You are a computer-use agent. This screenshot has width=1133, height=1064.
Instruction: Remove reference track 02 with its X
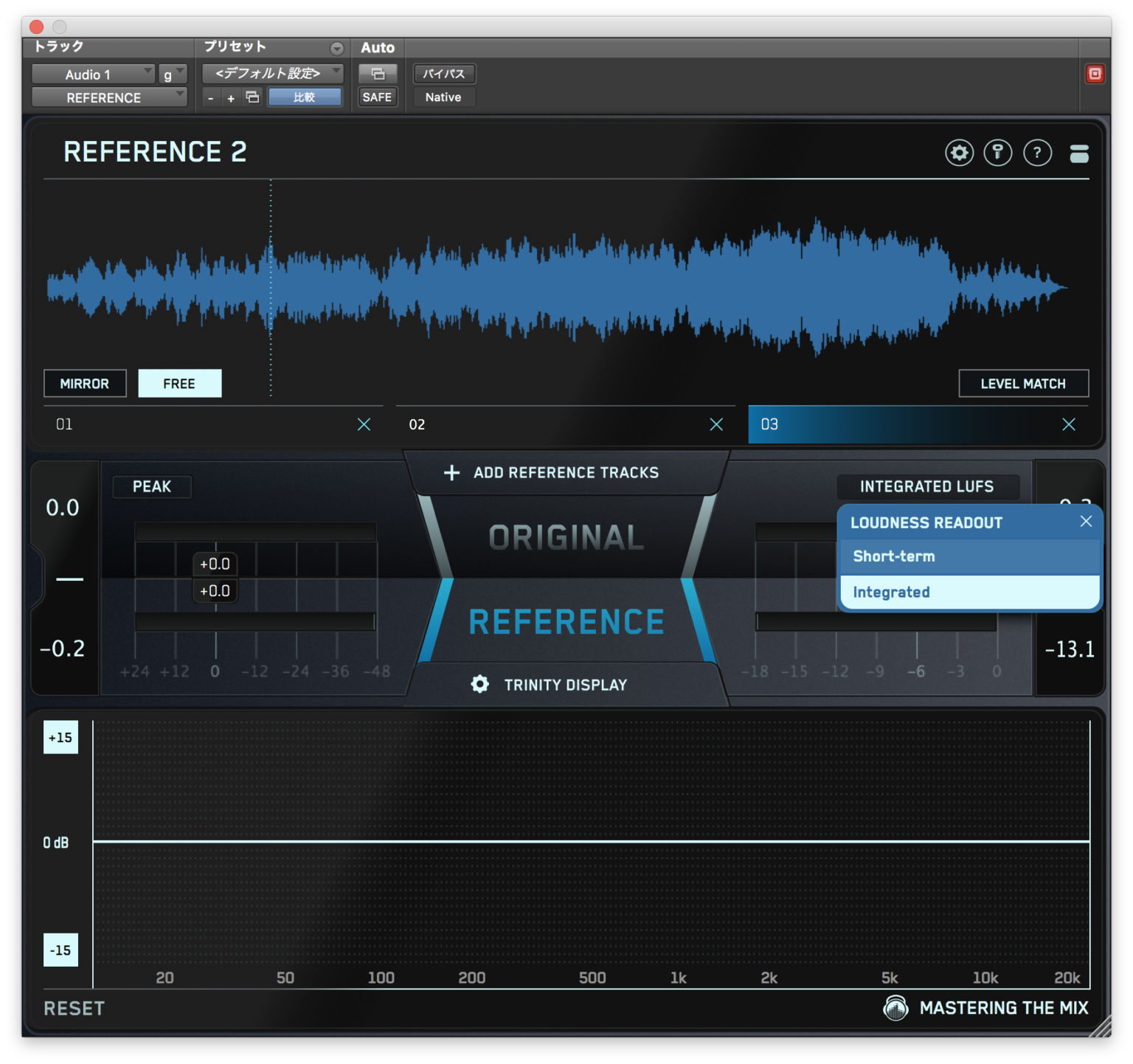pos(716,424)
